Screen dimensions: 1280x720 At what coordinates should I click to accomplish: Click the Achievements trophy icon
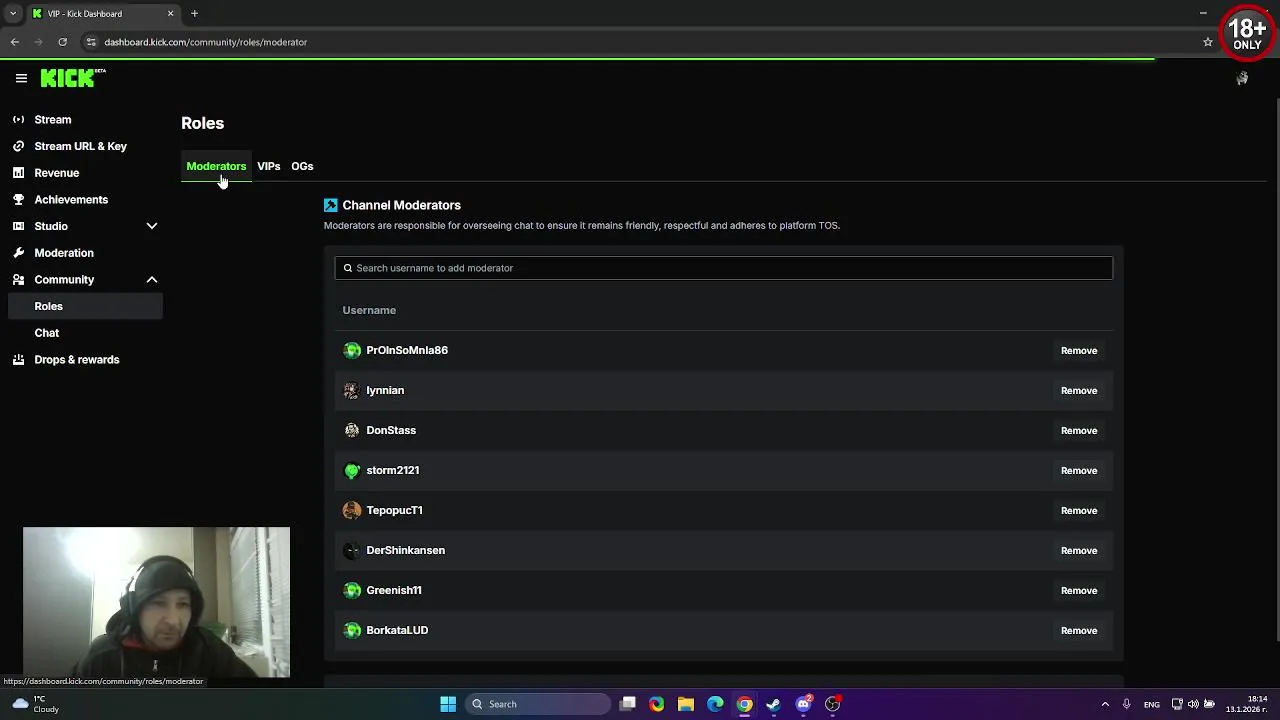18,199
